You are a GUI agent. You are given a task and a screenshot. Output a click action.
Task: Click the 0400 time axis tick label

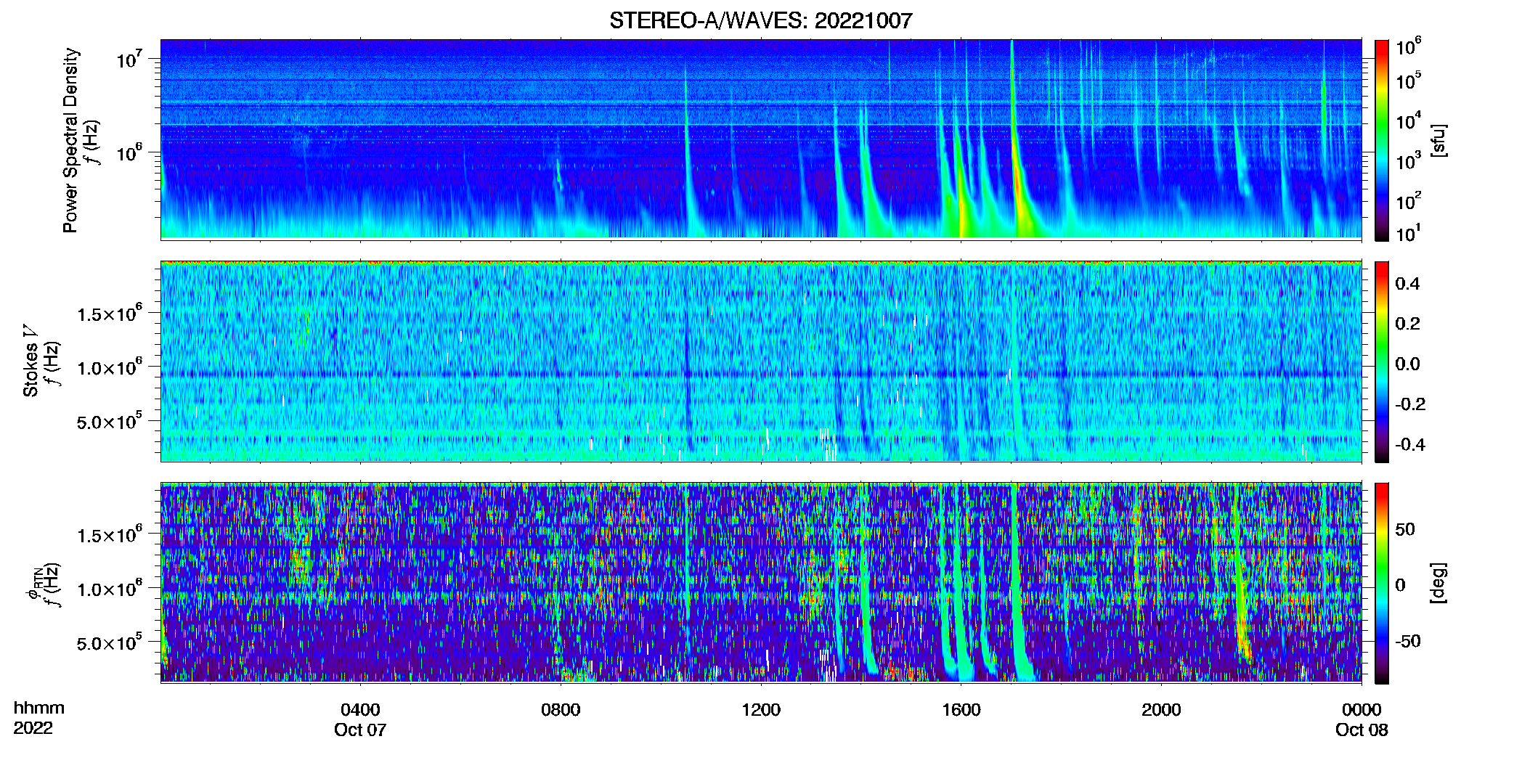pyautogui.click(x=360, y=710)
